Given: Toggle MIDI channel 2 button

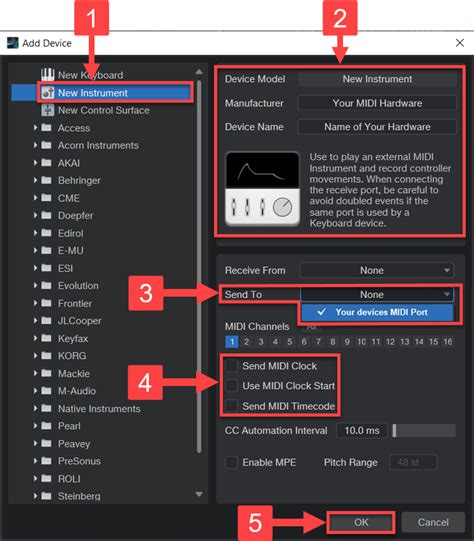Looking at the screenshot, I should (x=246, y=342).
